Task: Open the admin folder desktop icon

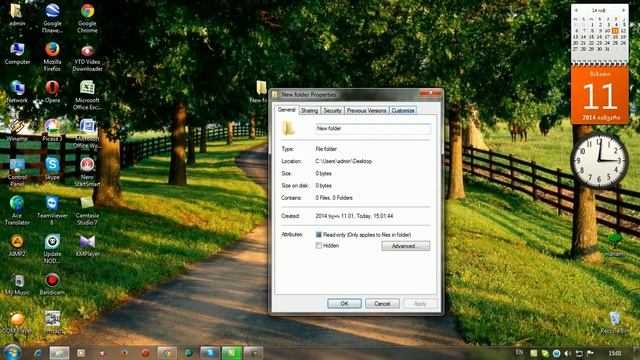Action: [17, 15]
